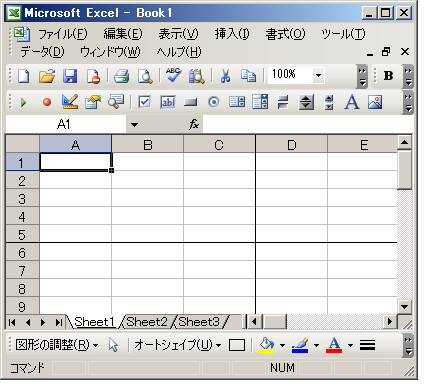The image size is (438, 390).
Task: Insert a Label control with A icon
Action: coord(352,102)
